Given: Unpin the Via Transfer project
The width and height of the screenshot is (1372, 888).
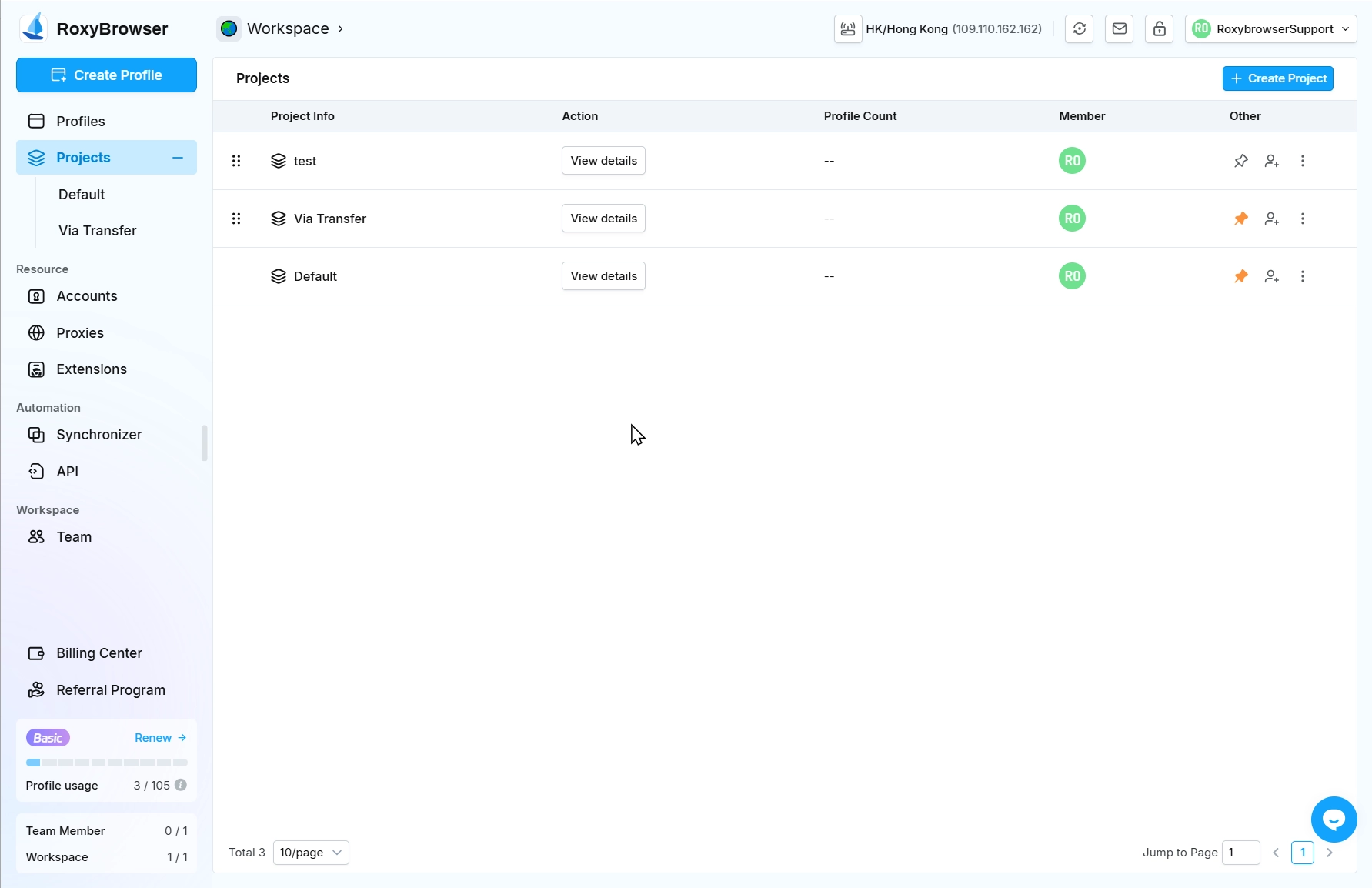Looking at the screenshot, I should 1240,219.
